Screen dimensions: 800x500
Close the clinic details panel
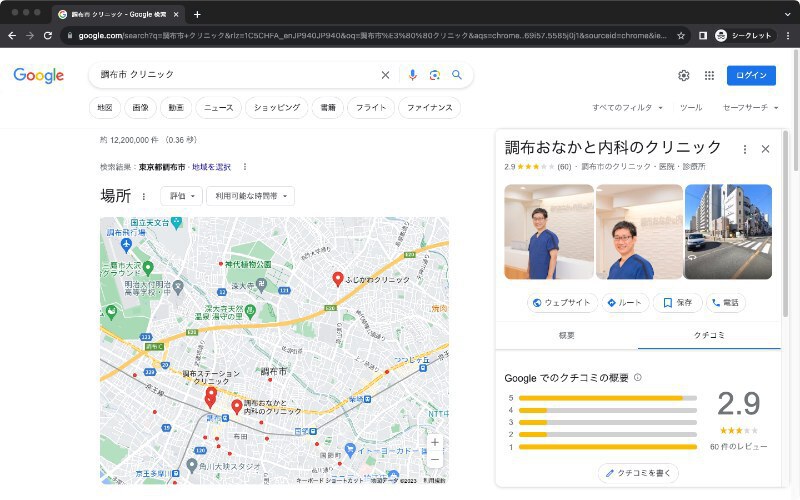pyautogui.click(x=766, y=148)
